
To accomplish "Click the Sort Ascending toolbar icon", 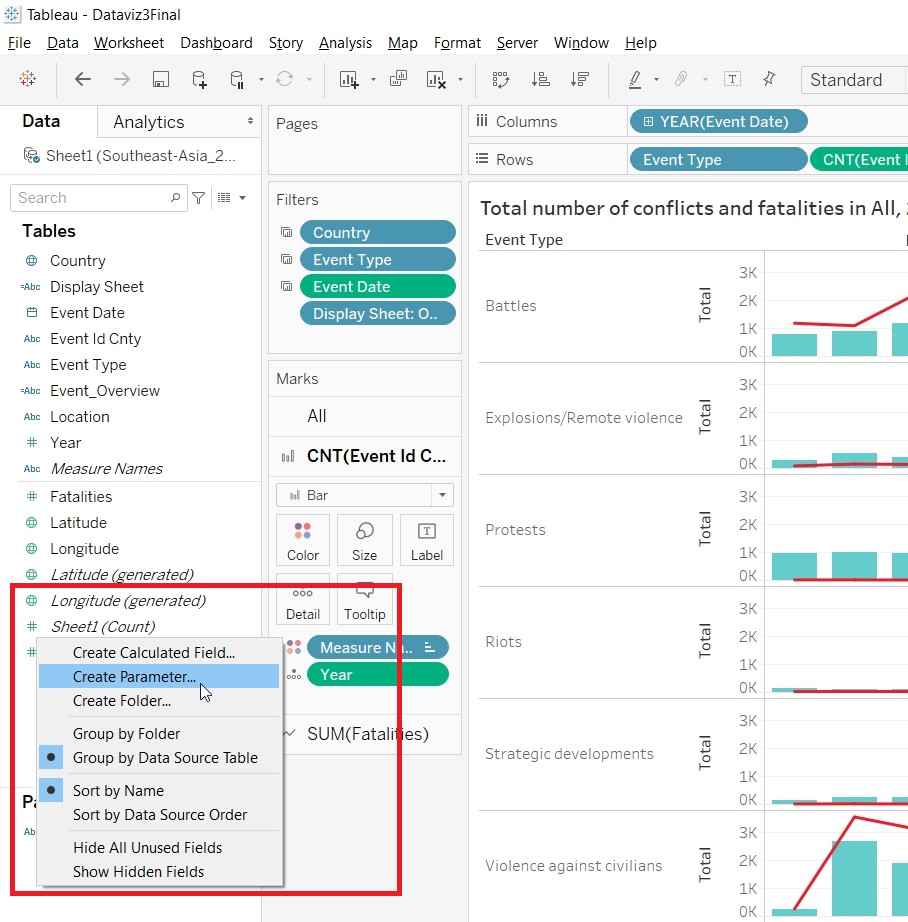I will tap(540, 80).
